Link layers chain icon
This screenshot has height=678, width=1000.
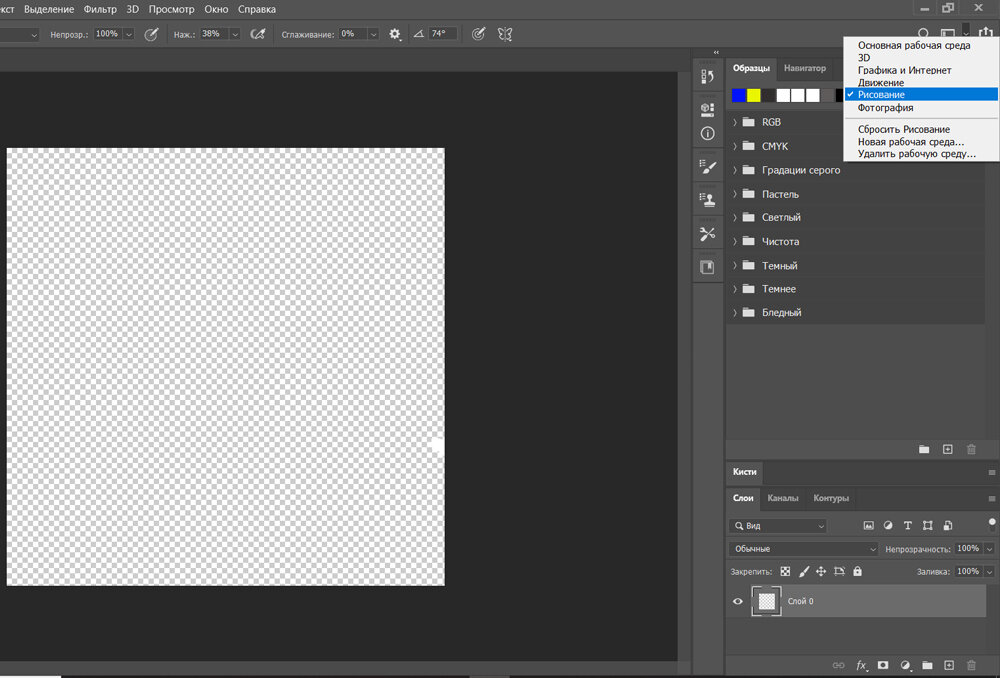coord(839,665)
